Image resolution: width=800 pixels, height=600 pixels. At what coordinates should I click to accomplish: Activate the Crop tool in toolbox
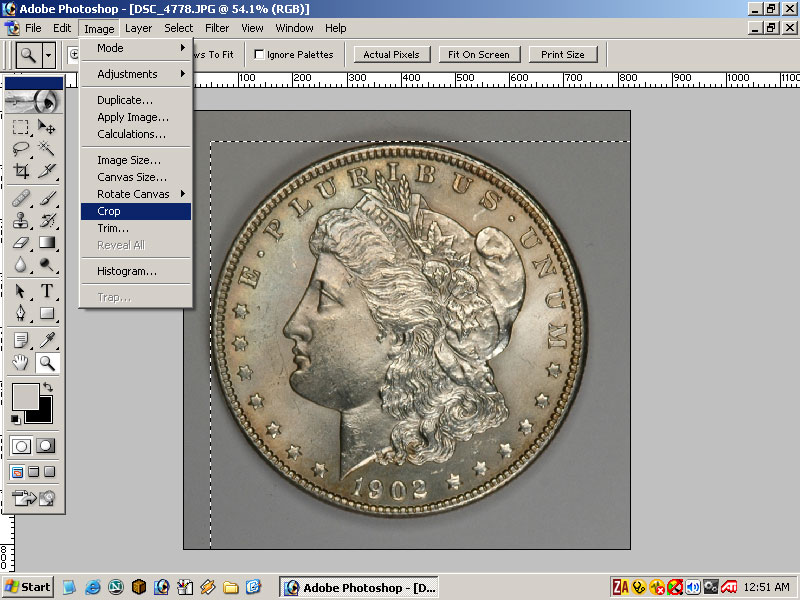coord(21,171)
